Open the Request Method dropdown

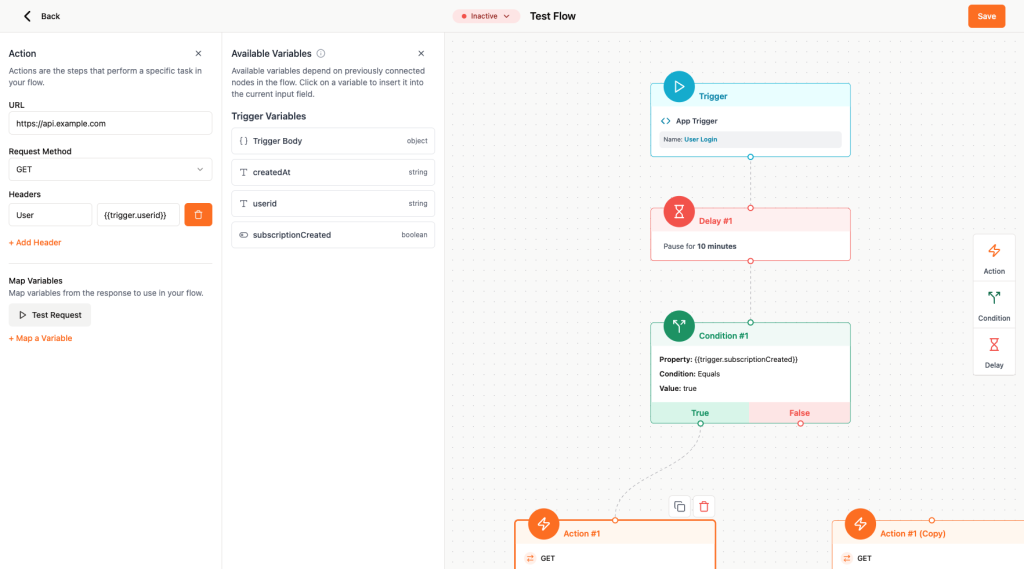[110, 170]
